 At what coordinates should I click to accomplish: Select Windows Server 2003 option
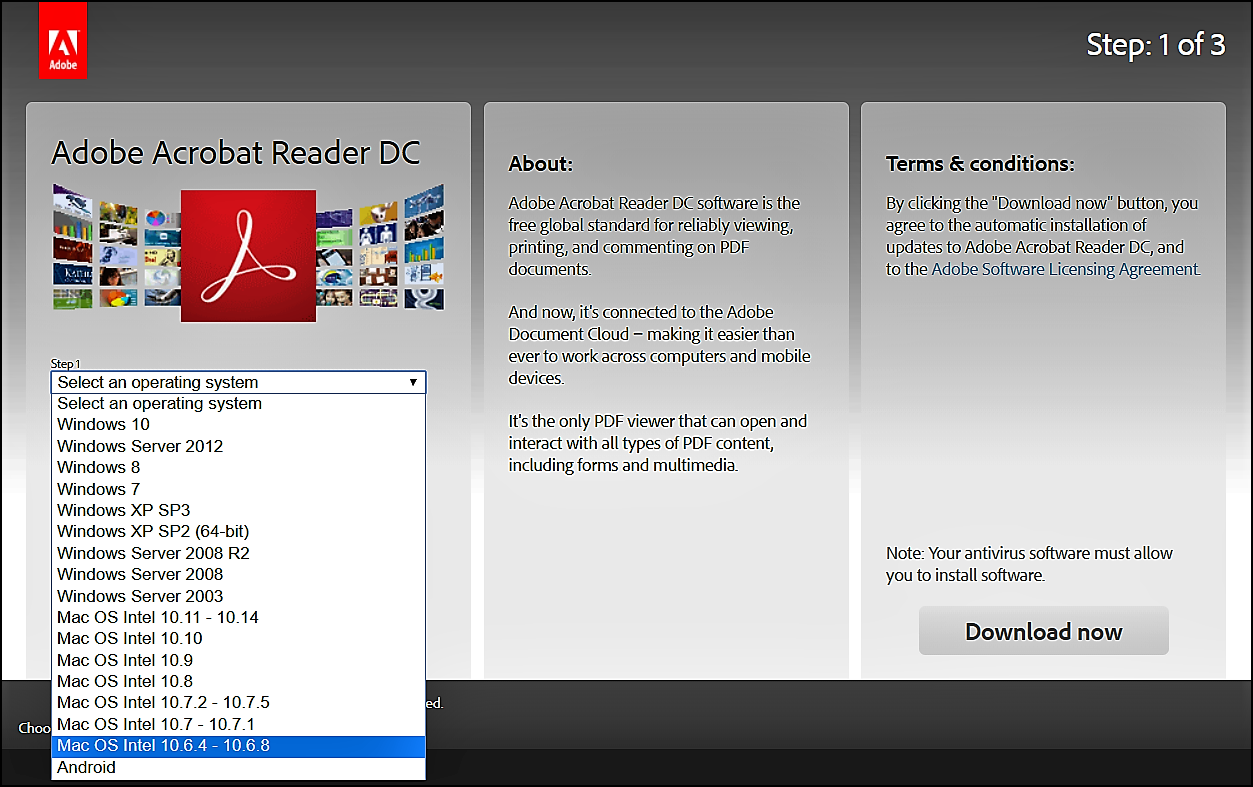(238, 596)
